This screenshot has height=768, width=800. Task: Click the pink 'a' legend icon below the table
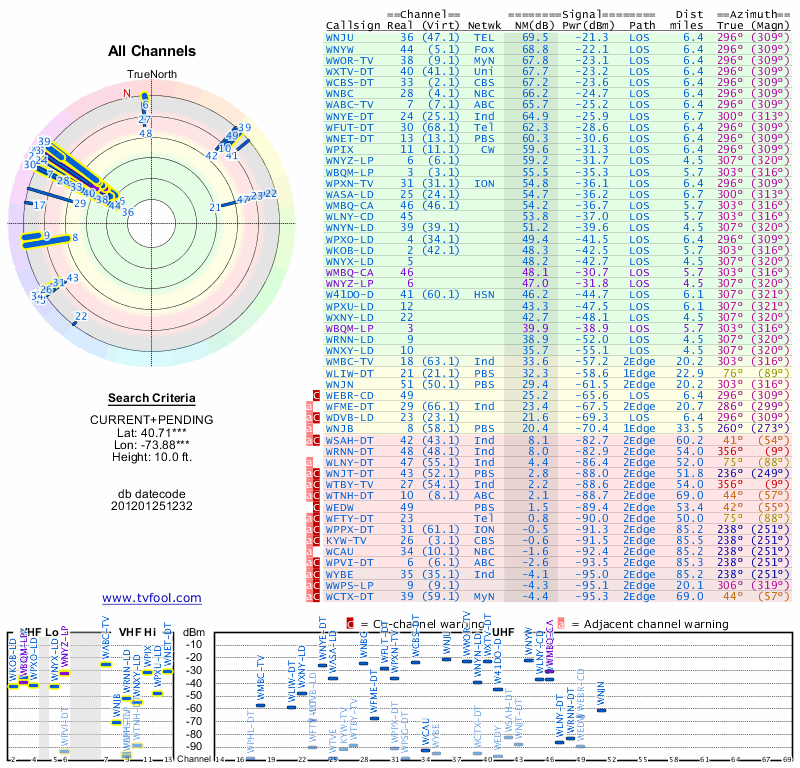pos(561,624)
